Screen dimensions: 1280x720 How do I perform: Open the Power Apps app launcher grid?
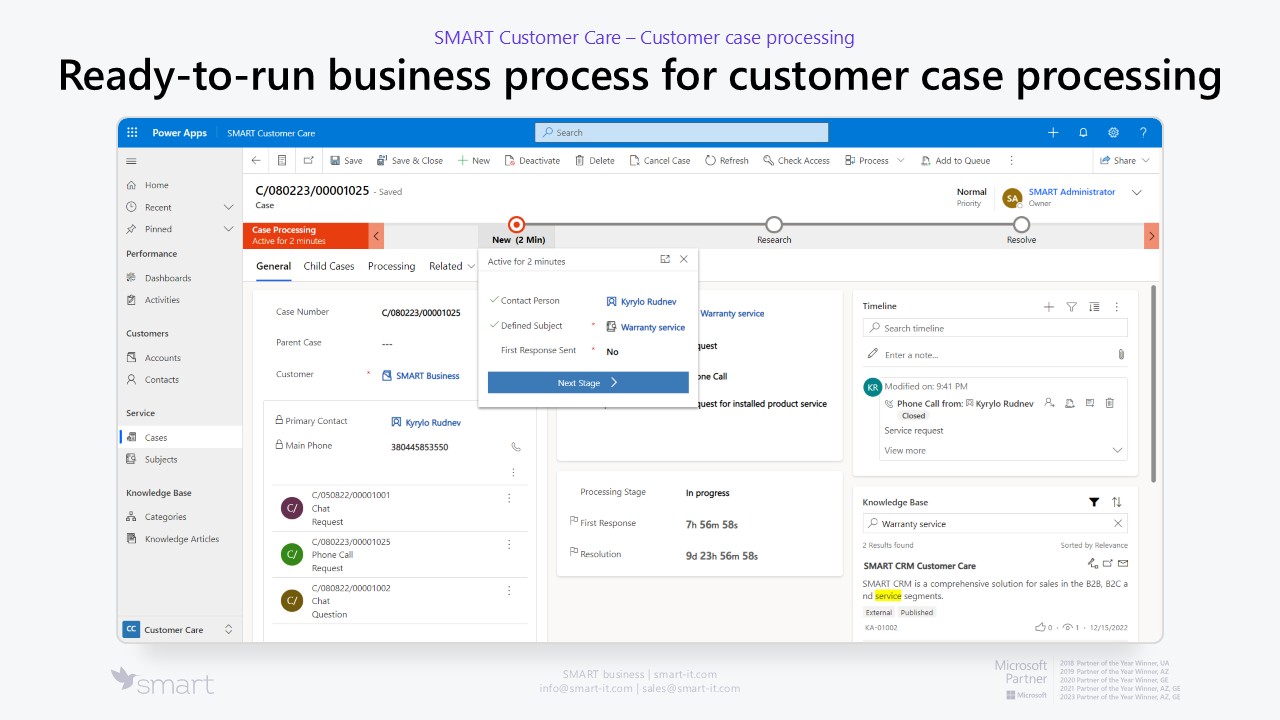tap(132, 133)
